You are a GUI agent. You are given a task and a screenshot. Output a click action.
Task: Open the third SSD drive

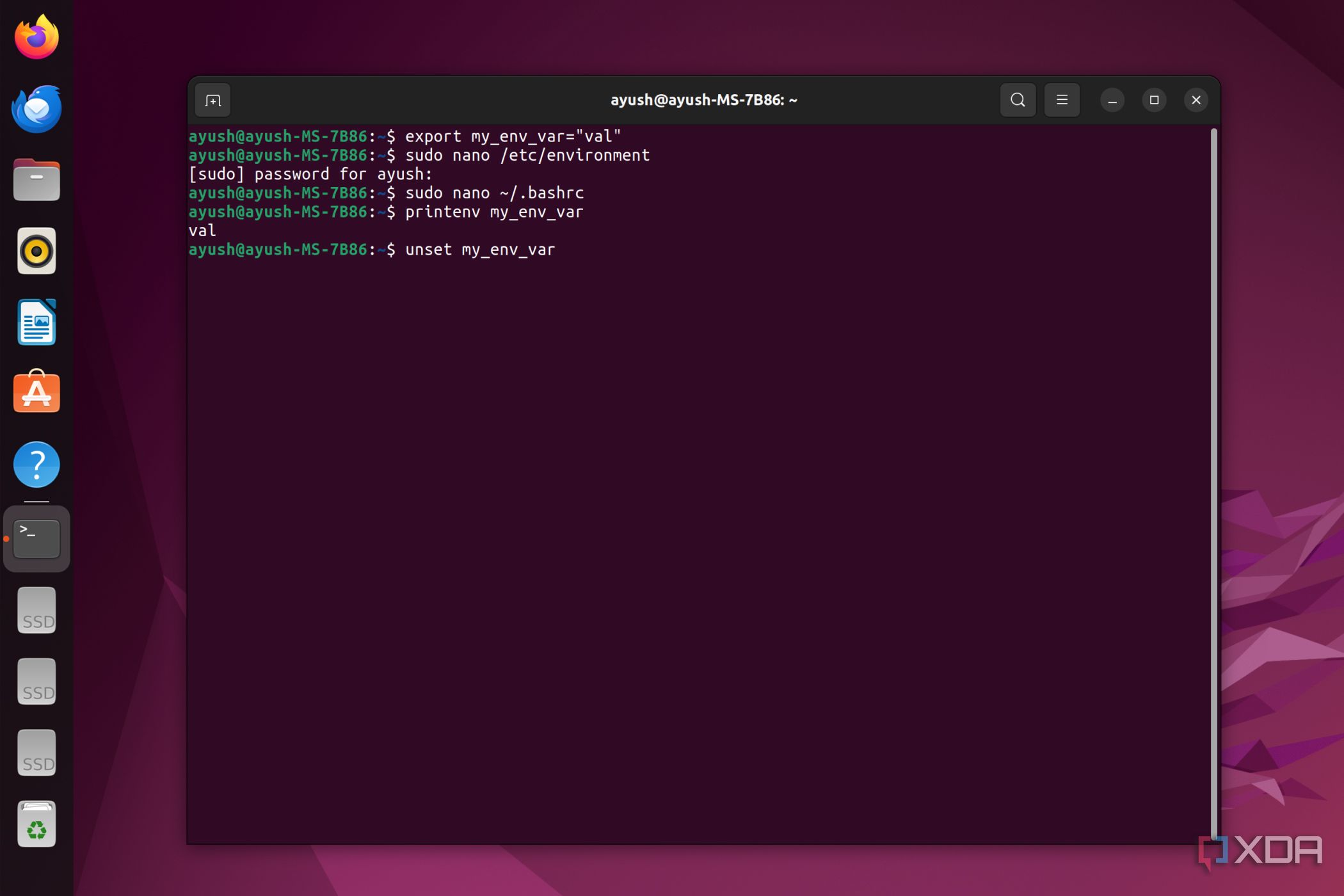tap(36, 753)
